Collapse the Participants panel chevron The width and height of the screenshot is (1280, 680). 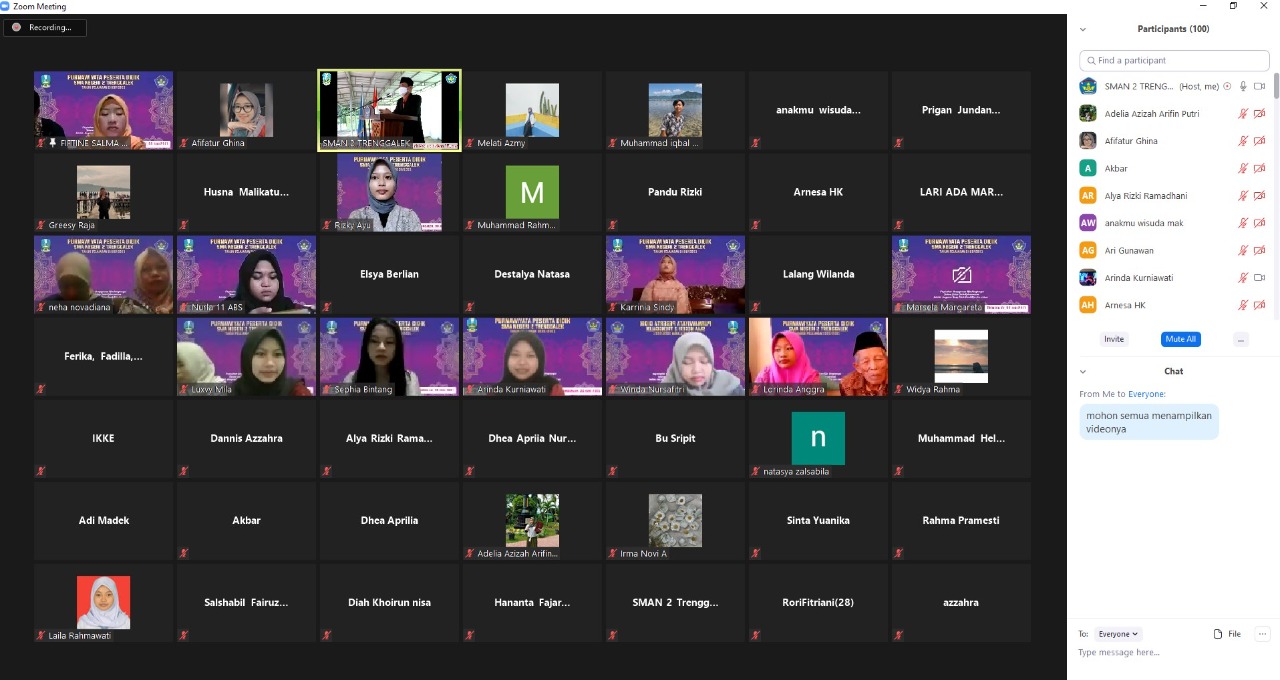click(1083, 29)
